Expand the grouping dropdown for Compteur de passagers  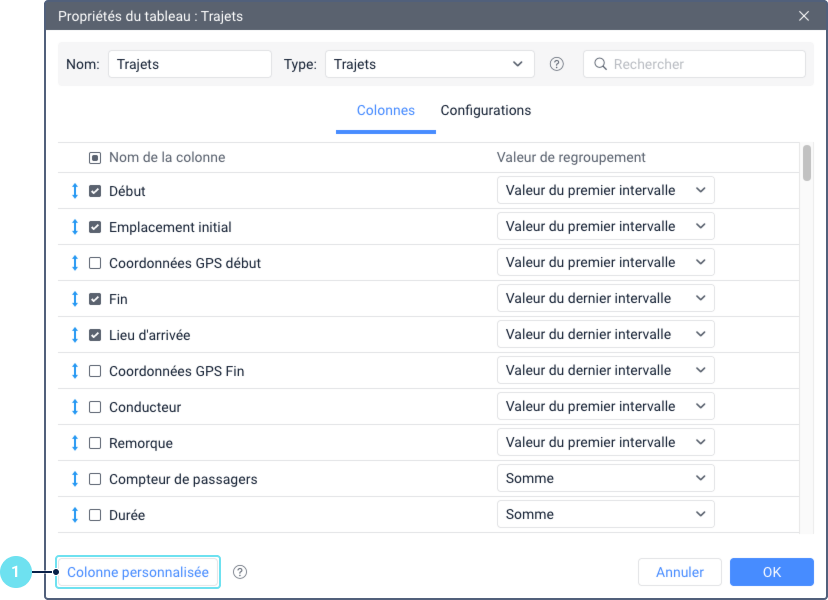(605, 478)
